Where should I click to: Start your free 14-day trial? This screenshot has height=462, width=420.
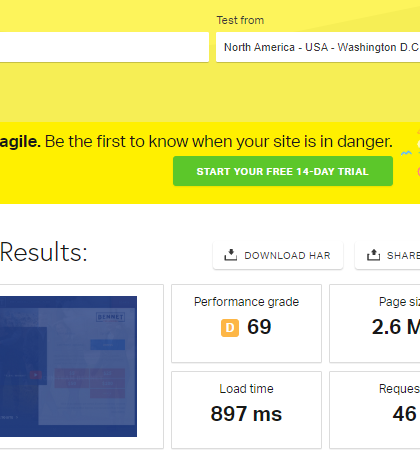(x=283, y=171)
